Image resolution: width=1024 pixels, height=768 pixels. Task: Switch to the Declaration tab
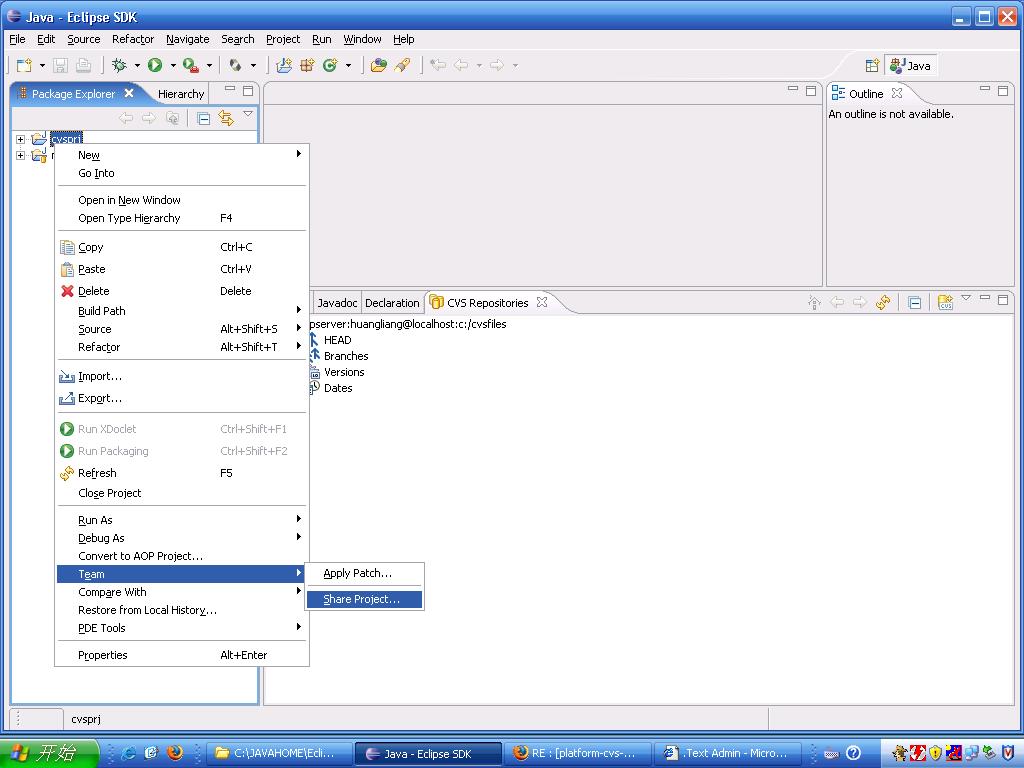pos(392,303)
